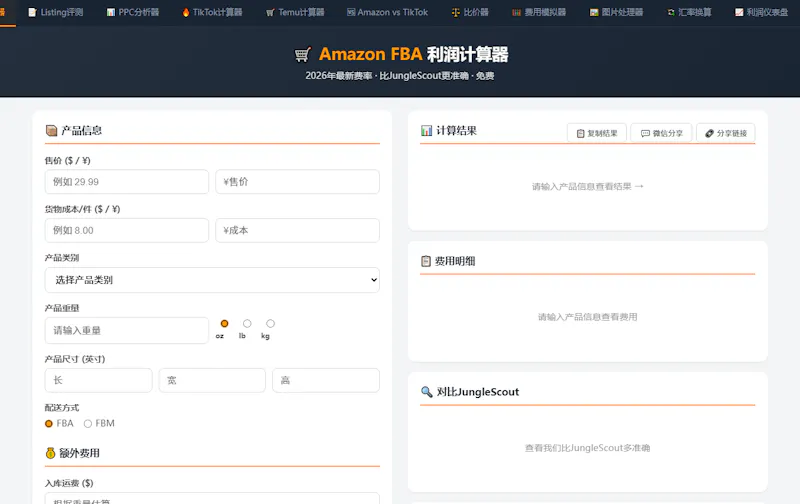Switch to the TikTok计算器 tab

pos(212,12)
